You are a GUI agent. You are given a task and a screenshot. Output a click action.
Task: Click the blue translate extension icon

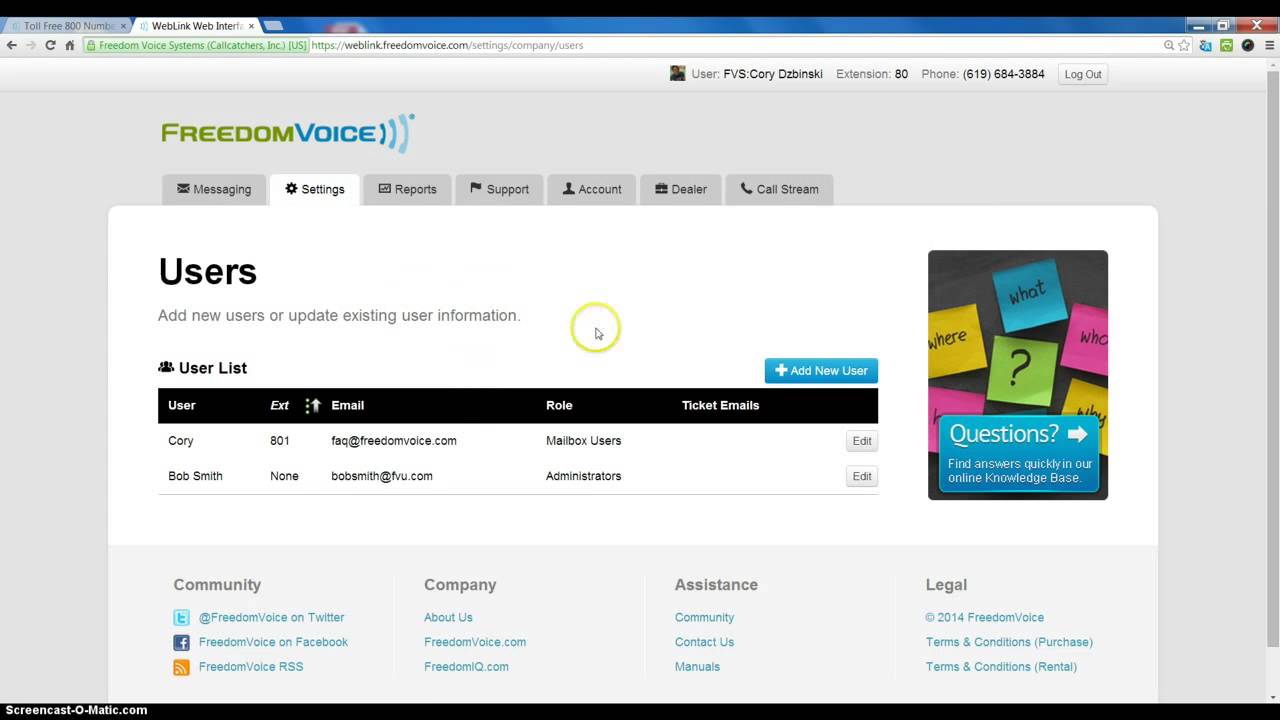click(1205, 45)
